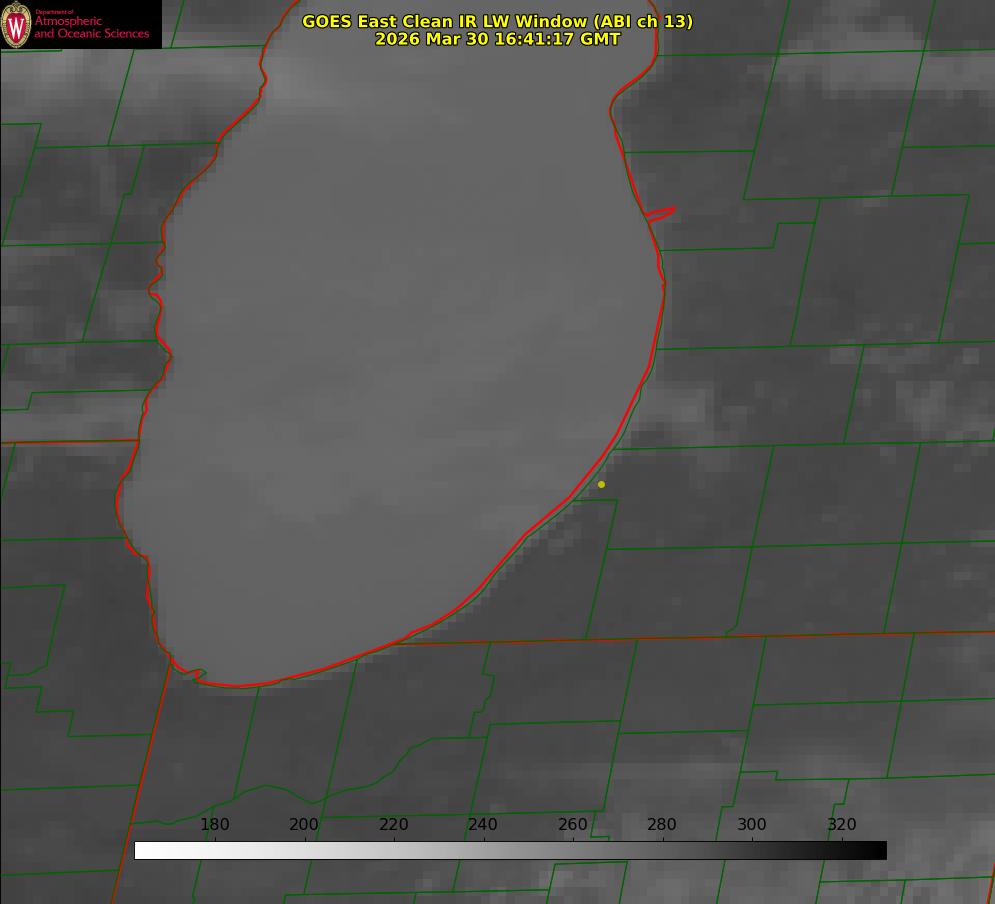Screen dimensions: 995x904
Task: Select the 200 colorbar tick label
Action: pyautogui.click(x=304, y=824)
